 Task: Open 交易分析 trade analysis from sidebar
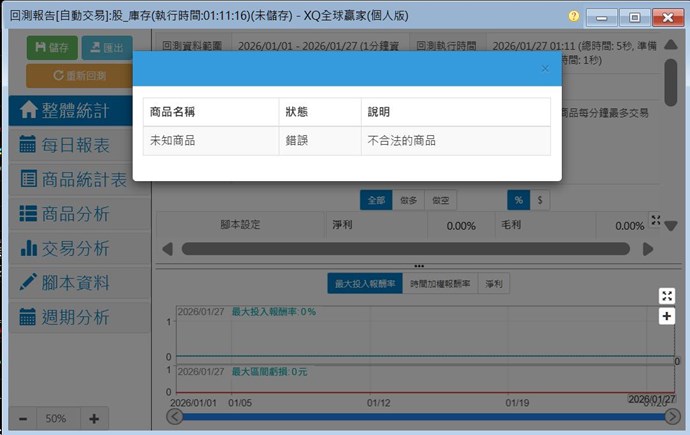tap(78, 248)
